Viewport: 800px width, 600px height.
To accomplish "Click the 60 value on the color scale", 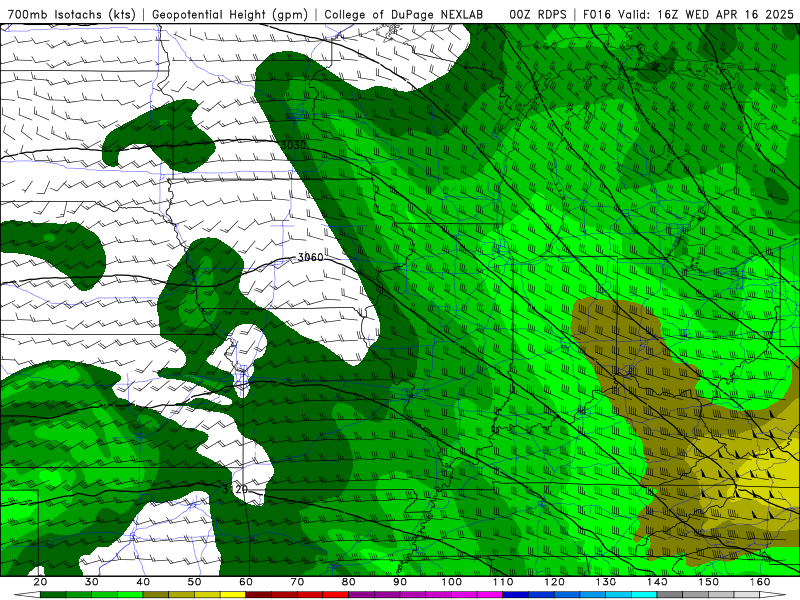I will (x=246, y=582).
